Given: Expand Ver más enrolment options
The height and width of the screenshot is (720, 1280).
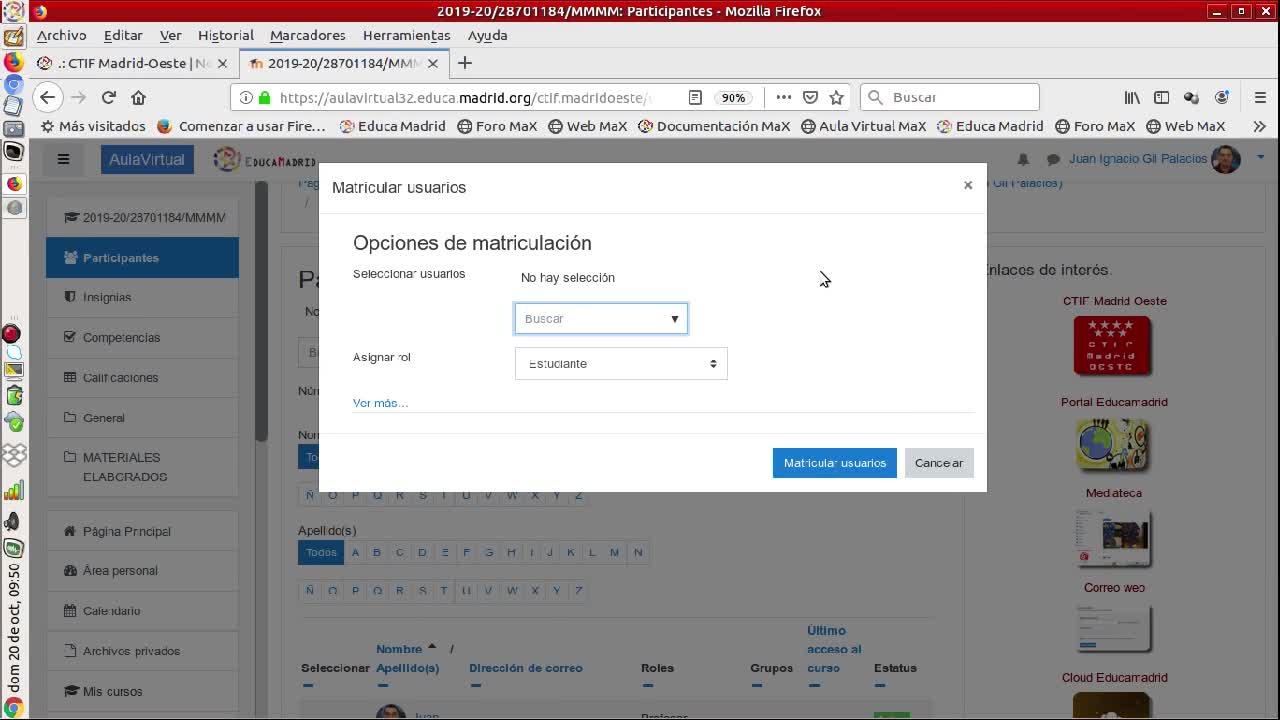Looking at the screenshot, I should point(380,403).
